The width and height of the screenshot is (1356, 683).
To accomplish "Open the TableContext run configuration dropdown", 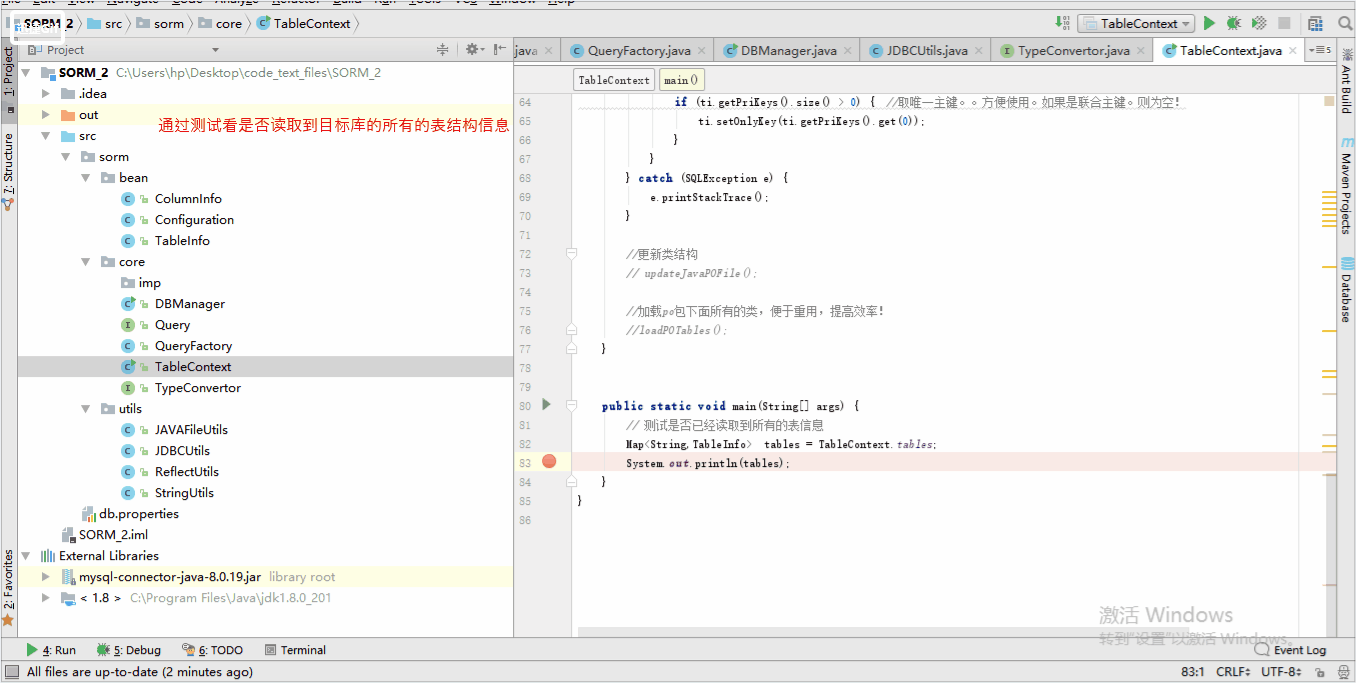I will click(x=1135, y=23).
